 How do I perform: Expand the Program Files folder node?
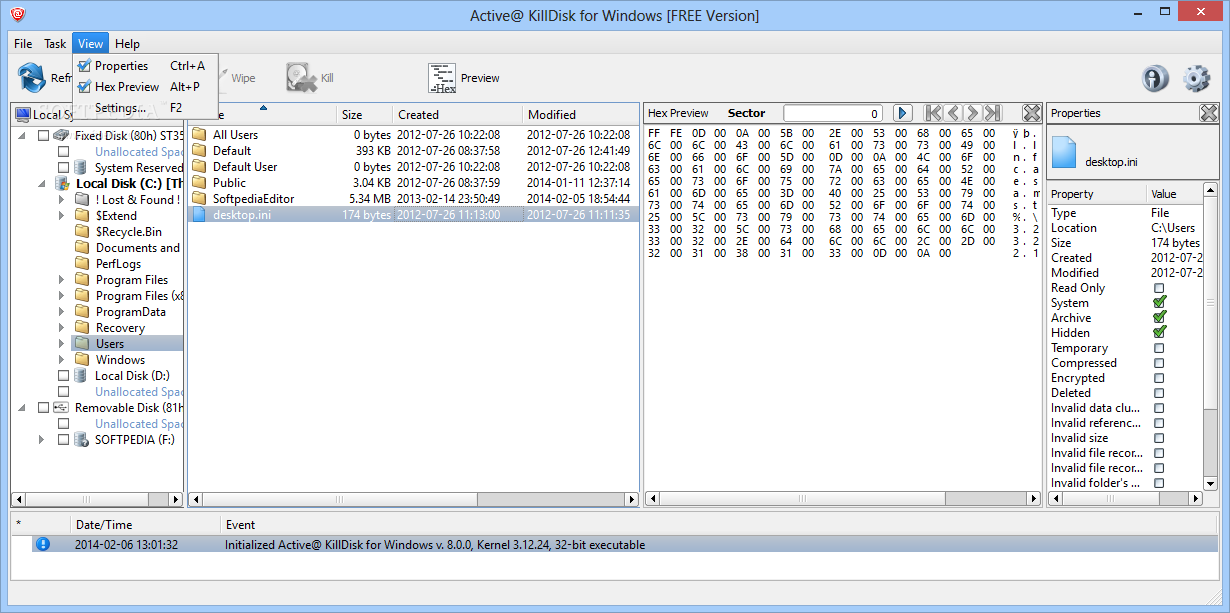61,279
